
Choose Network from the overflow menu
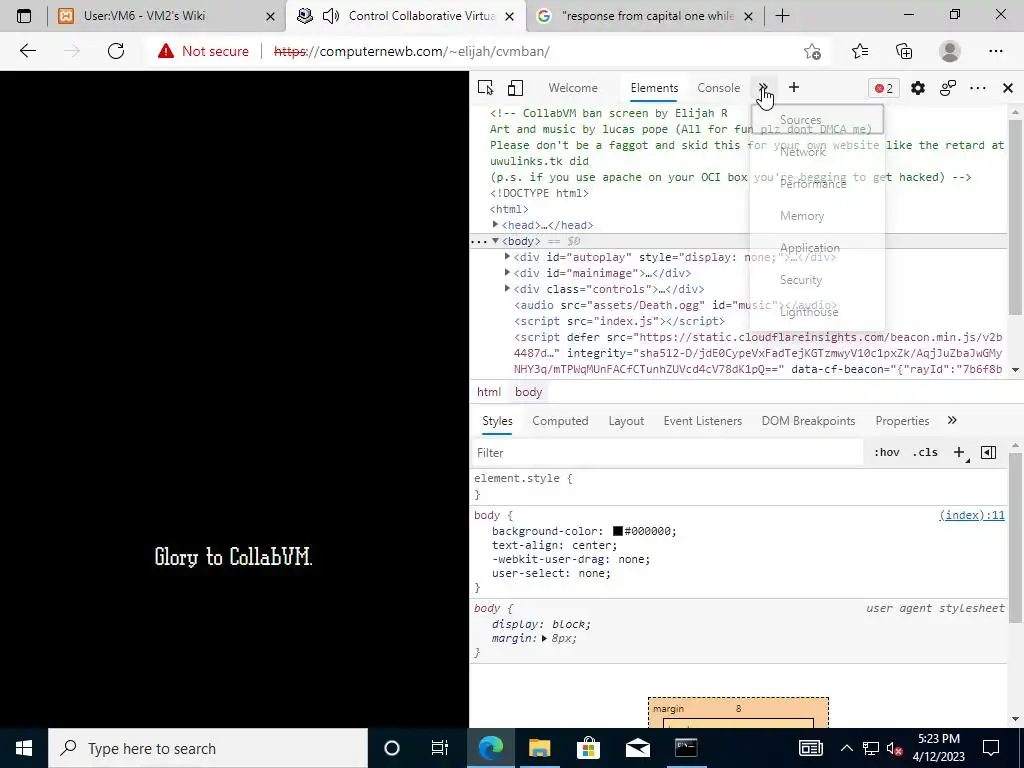tap(817, 152)
